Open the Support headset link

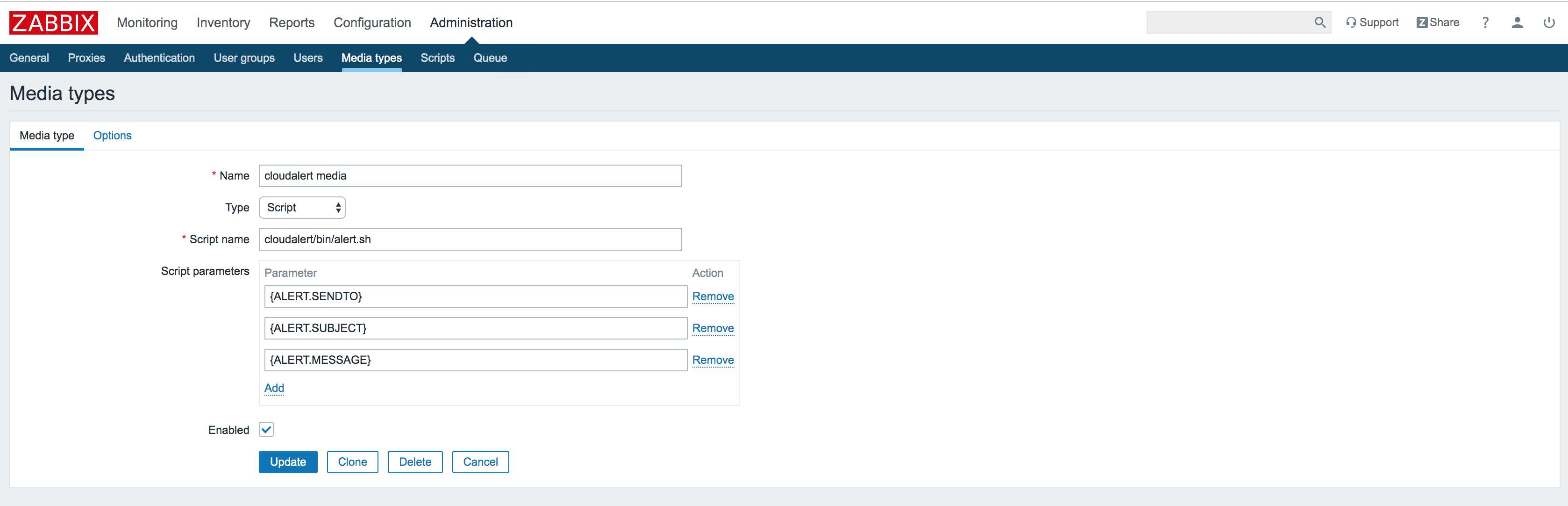(x=1372, y=22)
